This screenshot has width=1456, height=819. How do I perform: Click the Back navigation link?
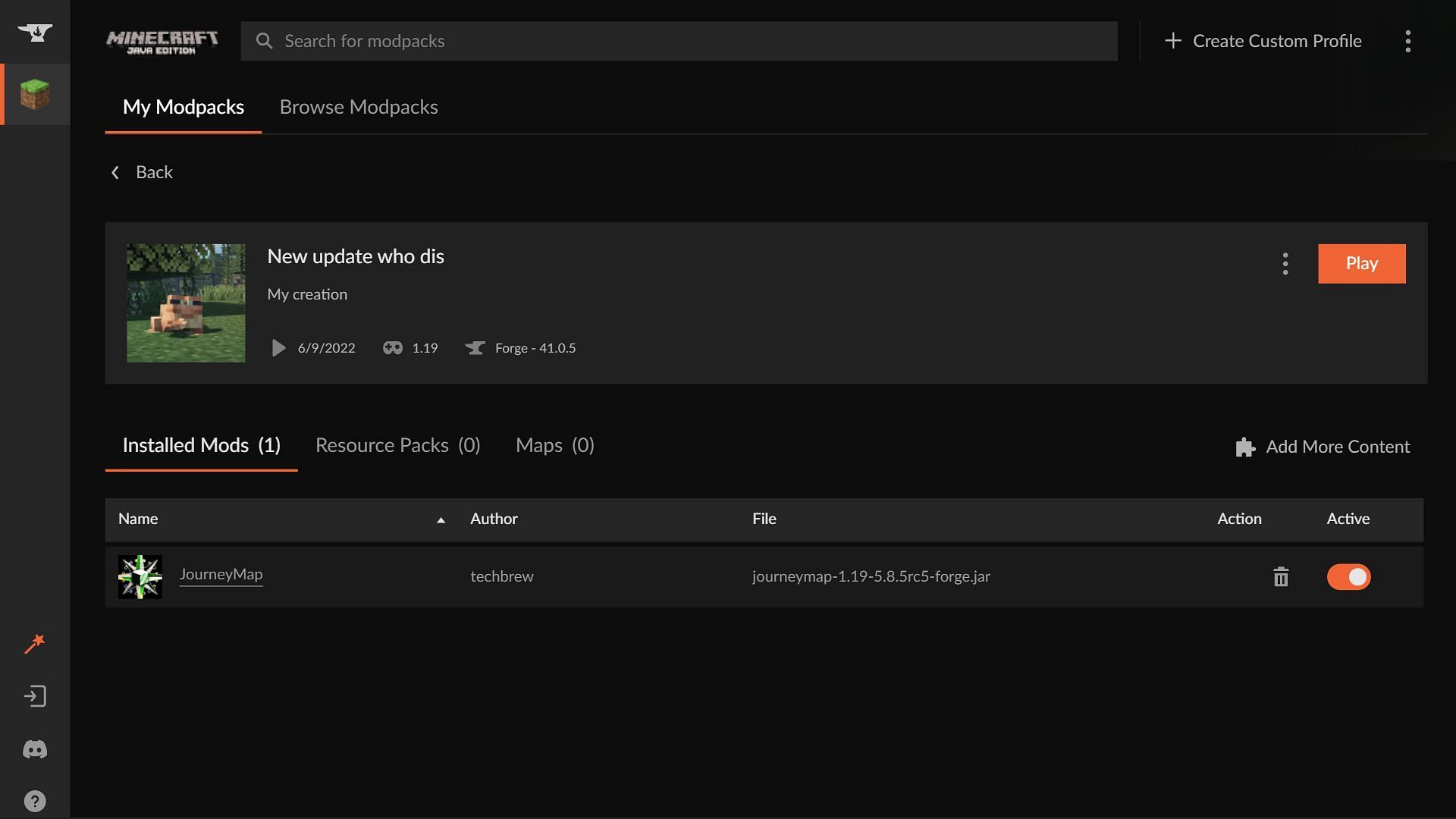[x=140, y=171]
